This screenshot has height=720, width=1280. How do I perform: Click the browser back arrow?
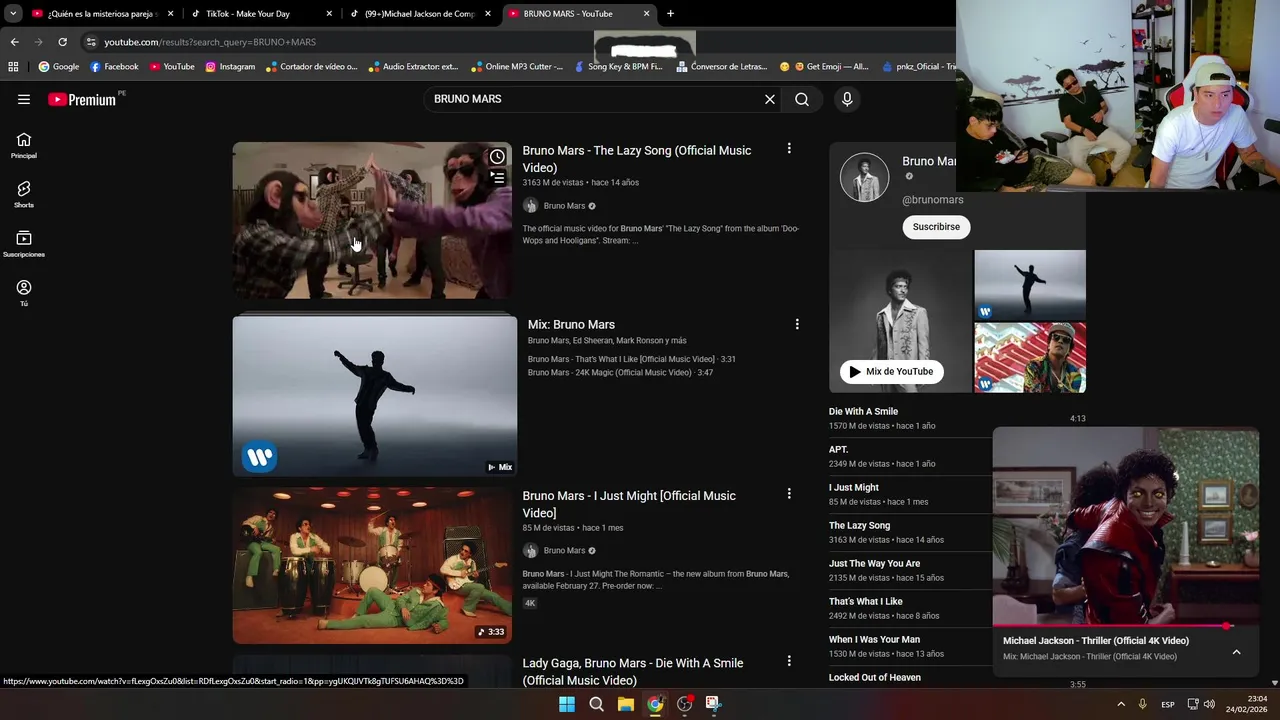coord(14,42)
